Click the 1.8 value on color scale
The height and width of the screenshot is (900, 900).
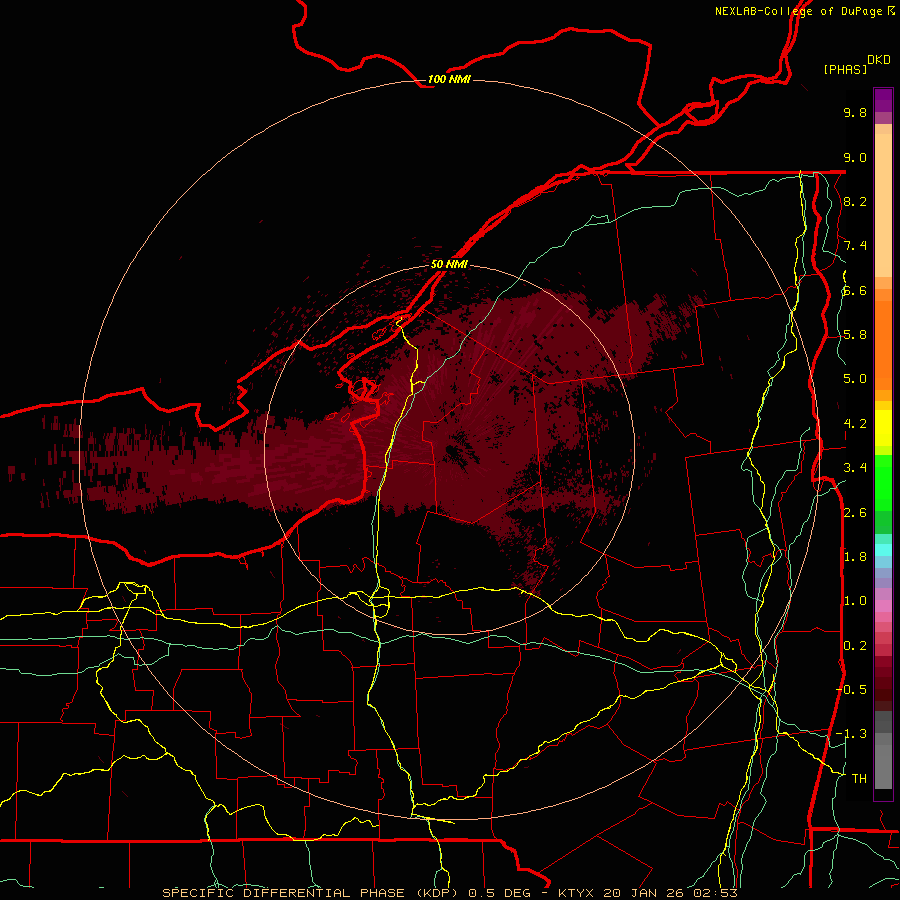click(855, 556)
